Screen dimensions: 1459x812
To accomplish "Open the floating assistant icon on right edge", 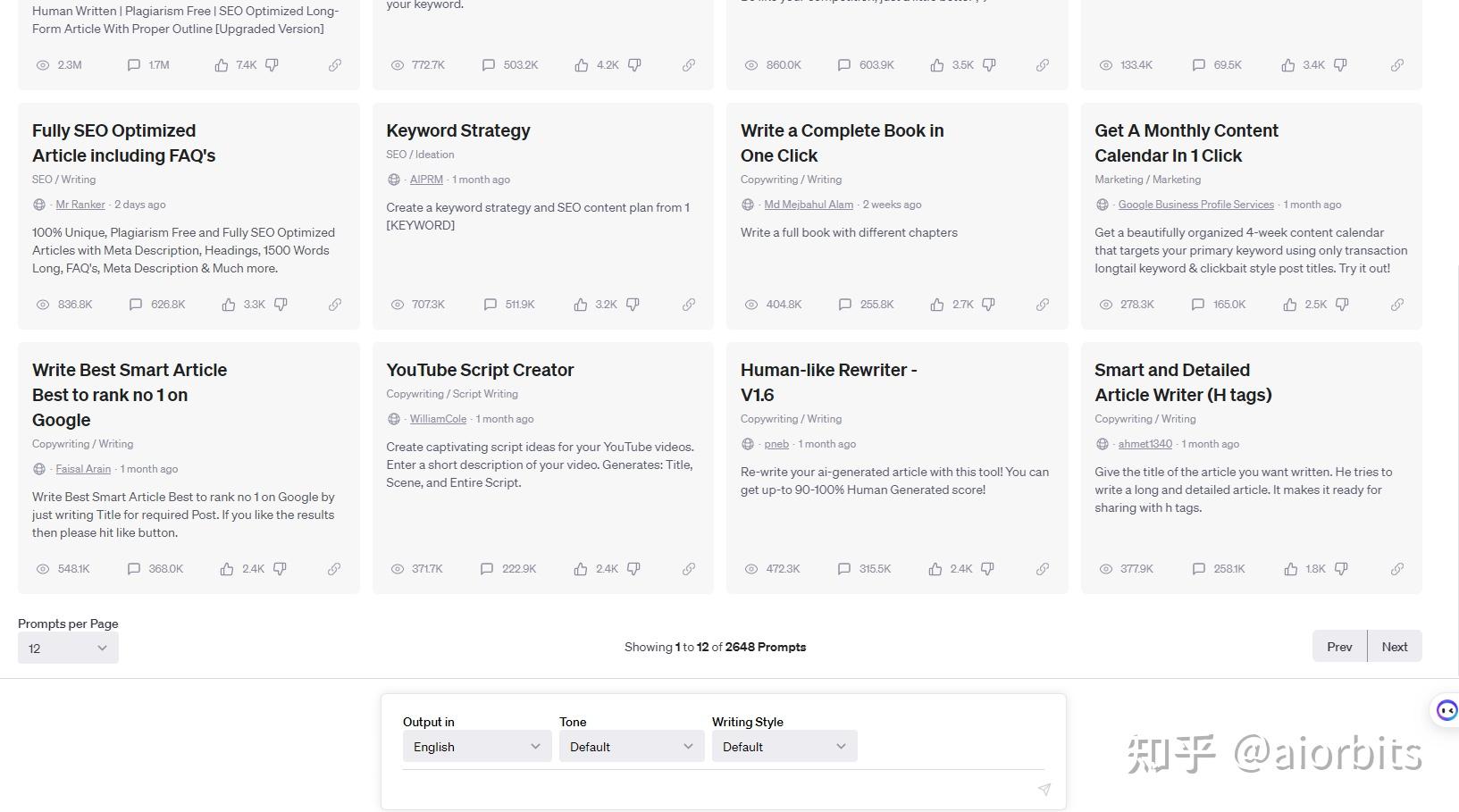I will (1446, 710).
